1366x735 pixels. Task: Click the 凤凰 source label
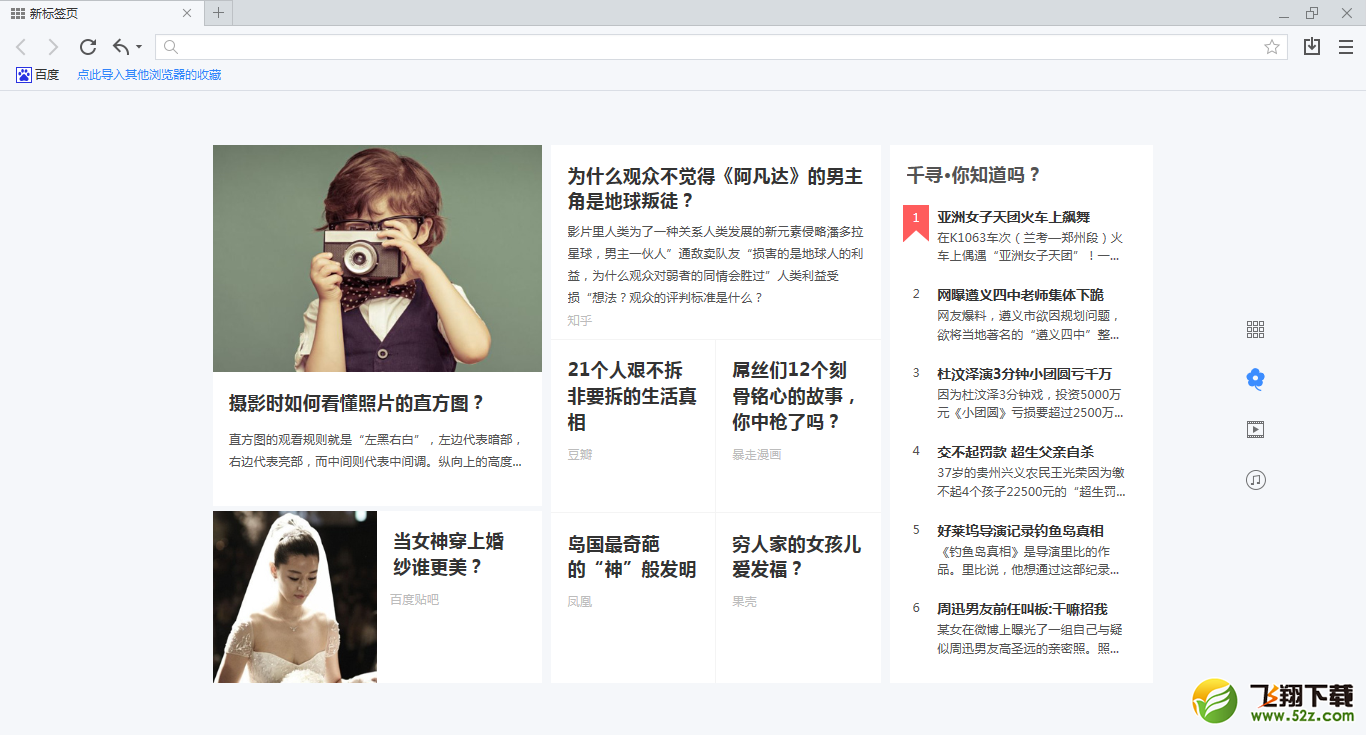coord(580,602)
